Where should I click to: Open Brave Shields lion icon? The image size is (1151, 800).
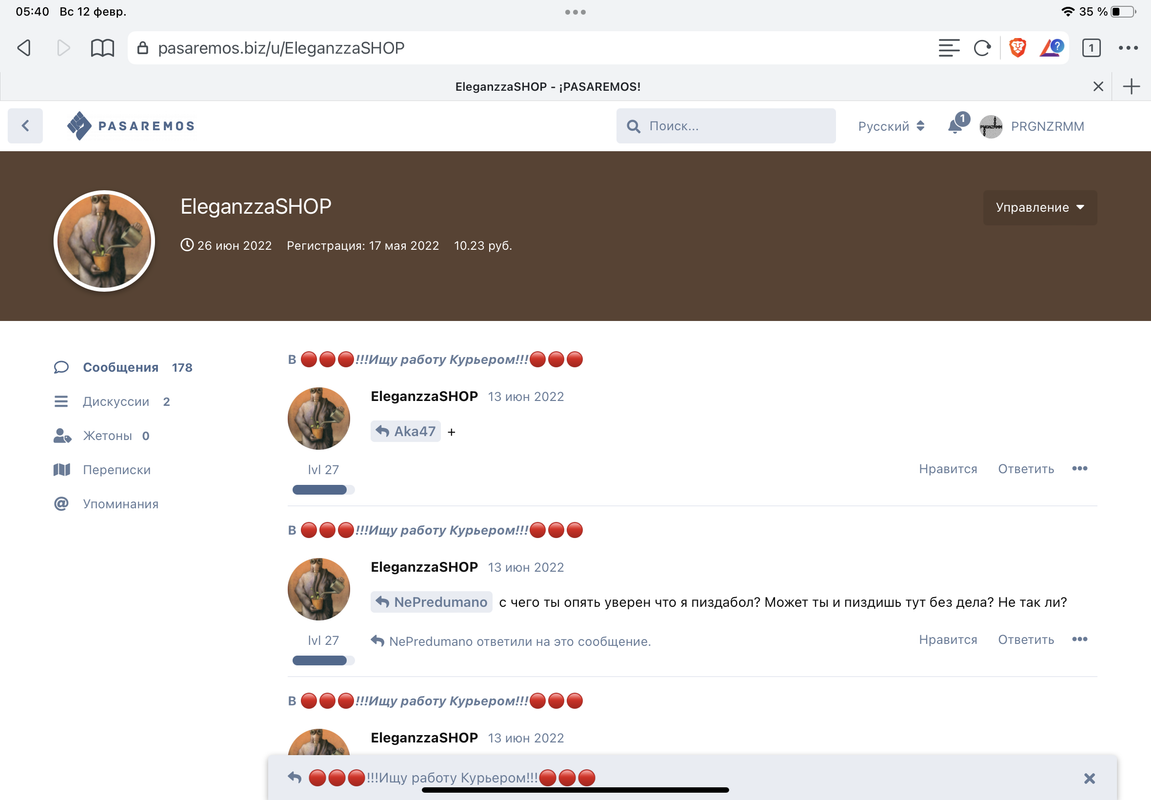(1017, 48)
